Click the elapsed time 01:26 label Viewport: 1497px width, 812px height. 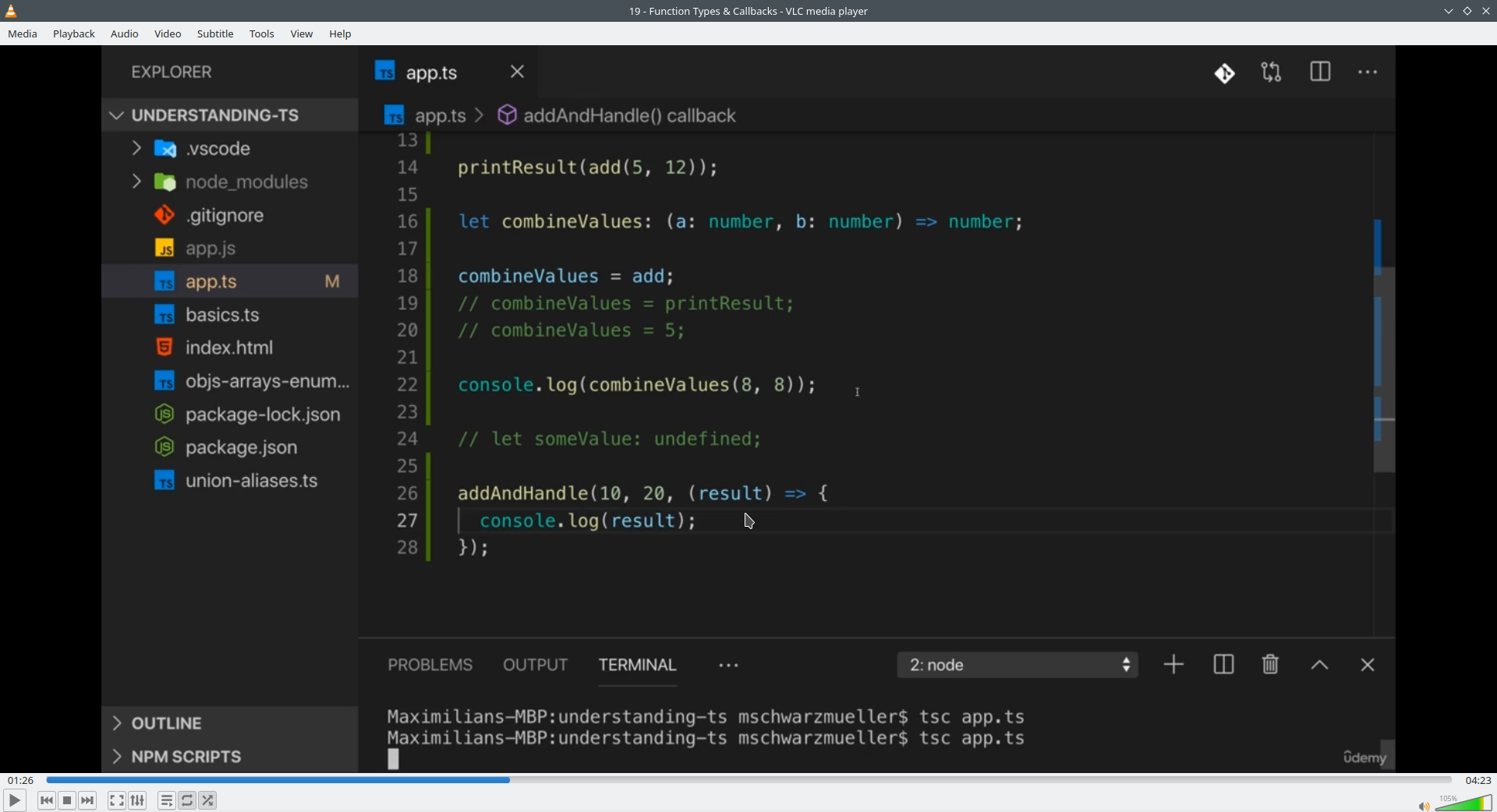click(21, 780)
